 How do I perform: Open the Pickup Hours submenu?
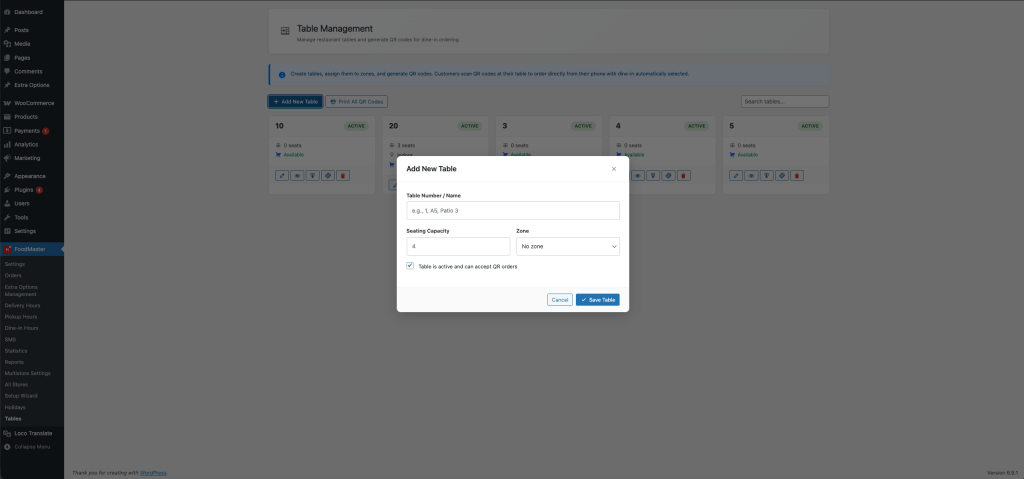(x=21, y=316)
